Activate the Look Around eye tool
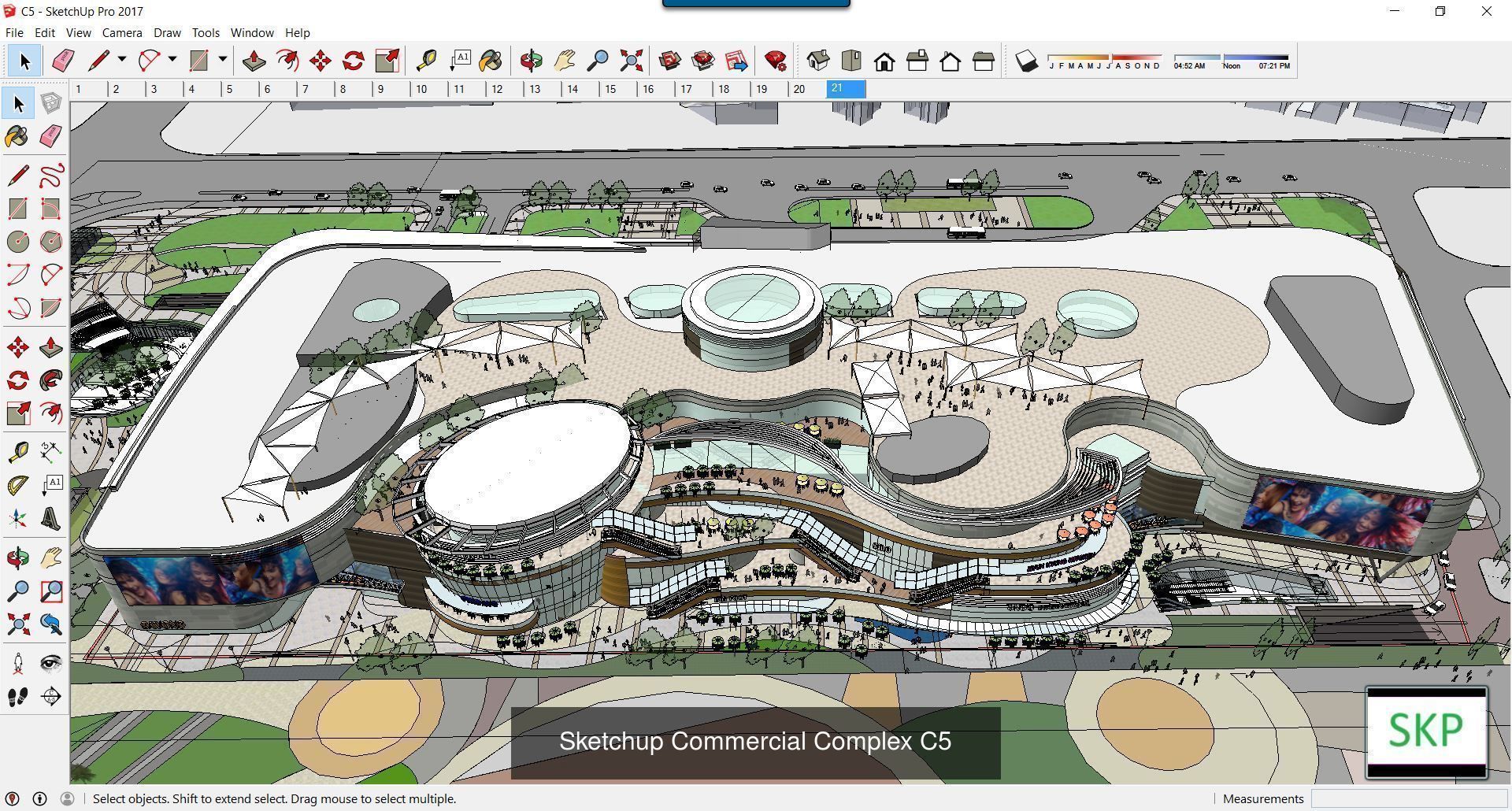1512x811 pixels. tap(50, 663)
